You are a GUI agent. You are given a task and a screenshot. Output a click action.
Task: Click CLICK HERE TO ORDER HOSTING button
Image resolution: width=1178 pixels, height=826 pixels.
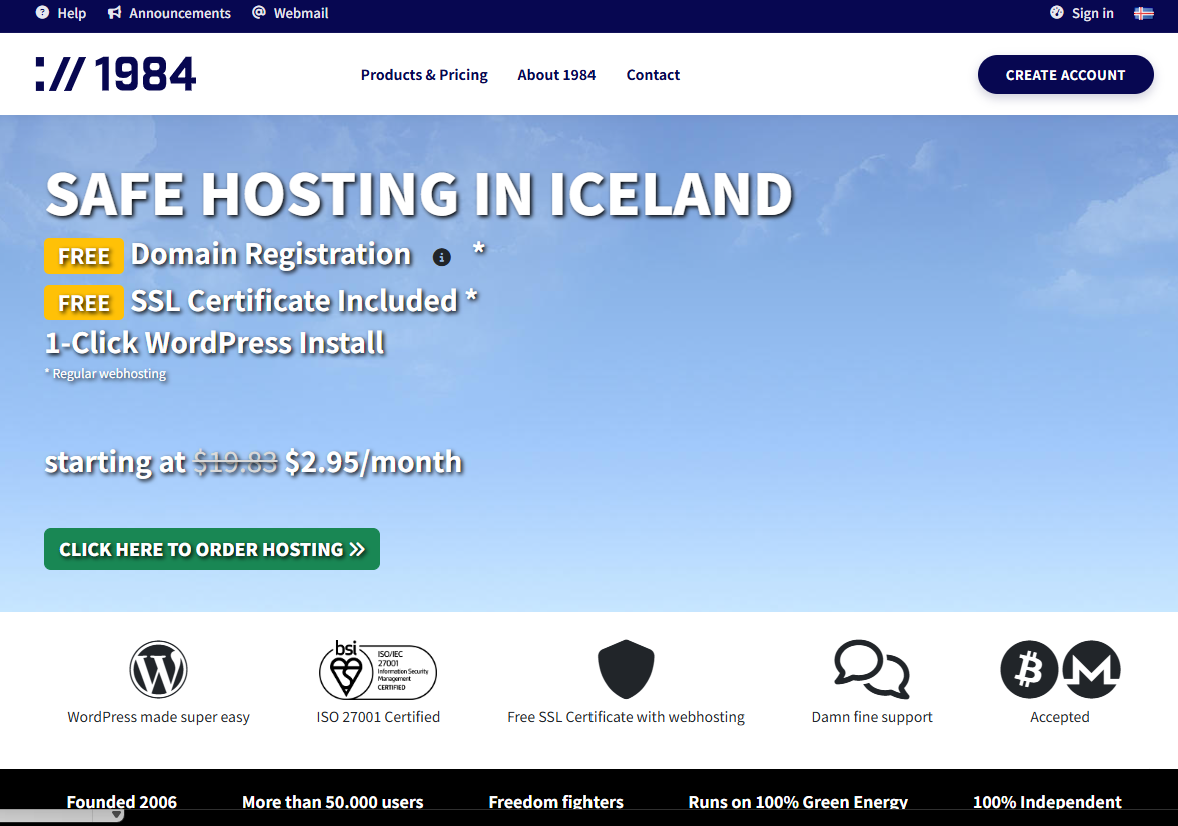tap(212, 549)
